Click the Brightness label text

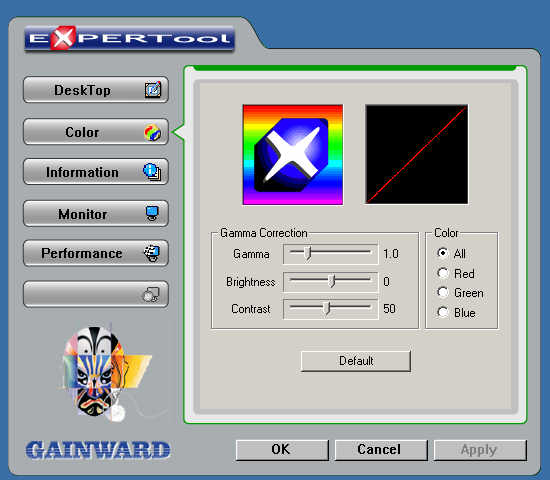pyautogui.click(x=250, y=282)
